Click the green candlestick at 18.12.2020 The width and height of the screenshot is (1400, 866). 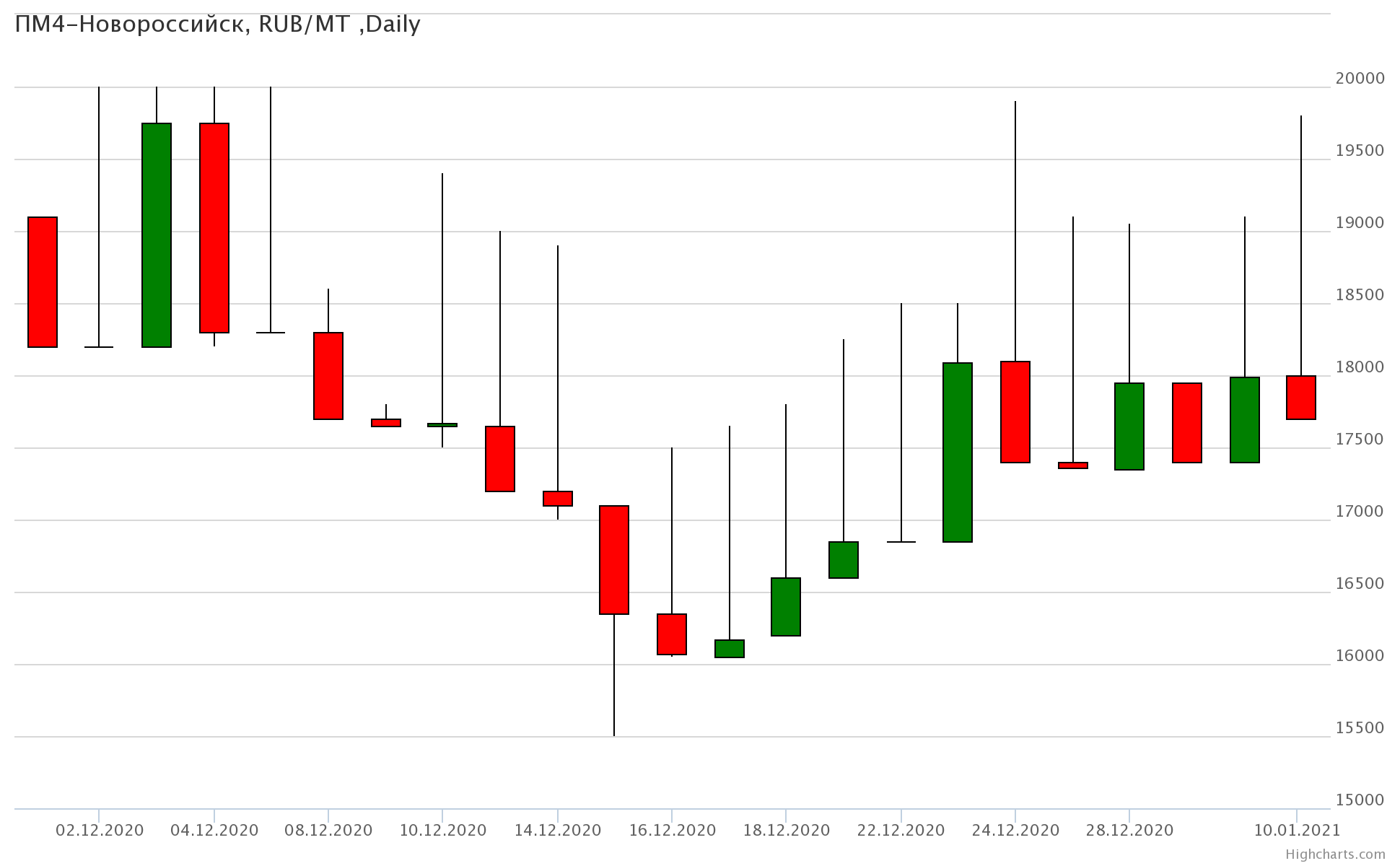tap(786, 607)
